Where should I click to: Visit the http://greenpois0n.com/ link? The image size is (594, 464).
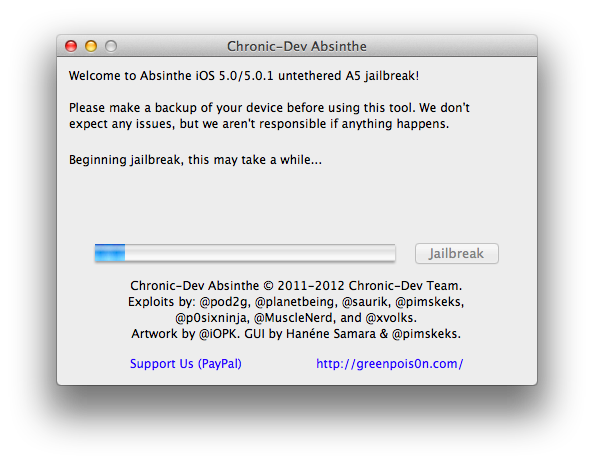coord(389,364)
